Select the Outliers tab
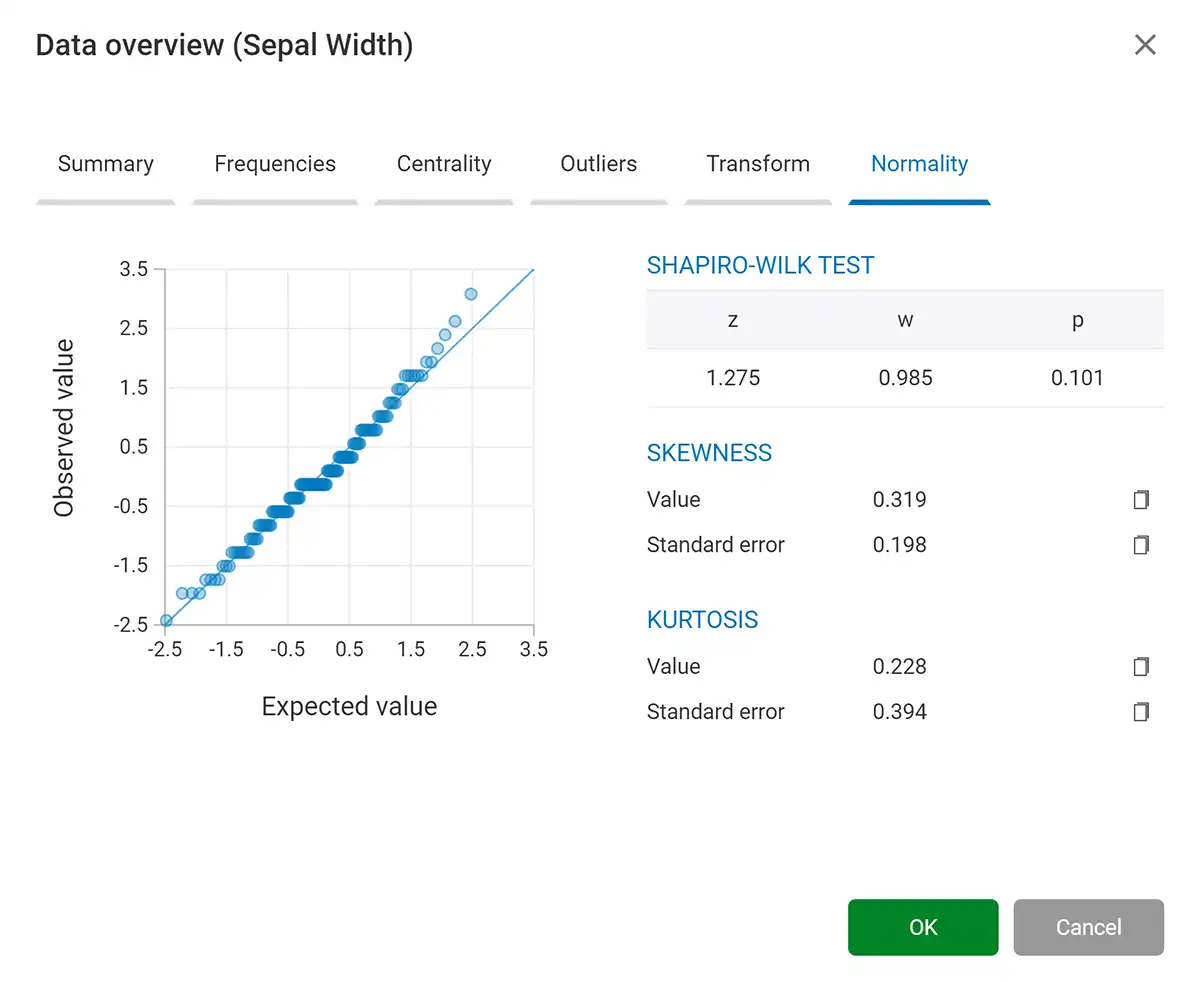 599,164
